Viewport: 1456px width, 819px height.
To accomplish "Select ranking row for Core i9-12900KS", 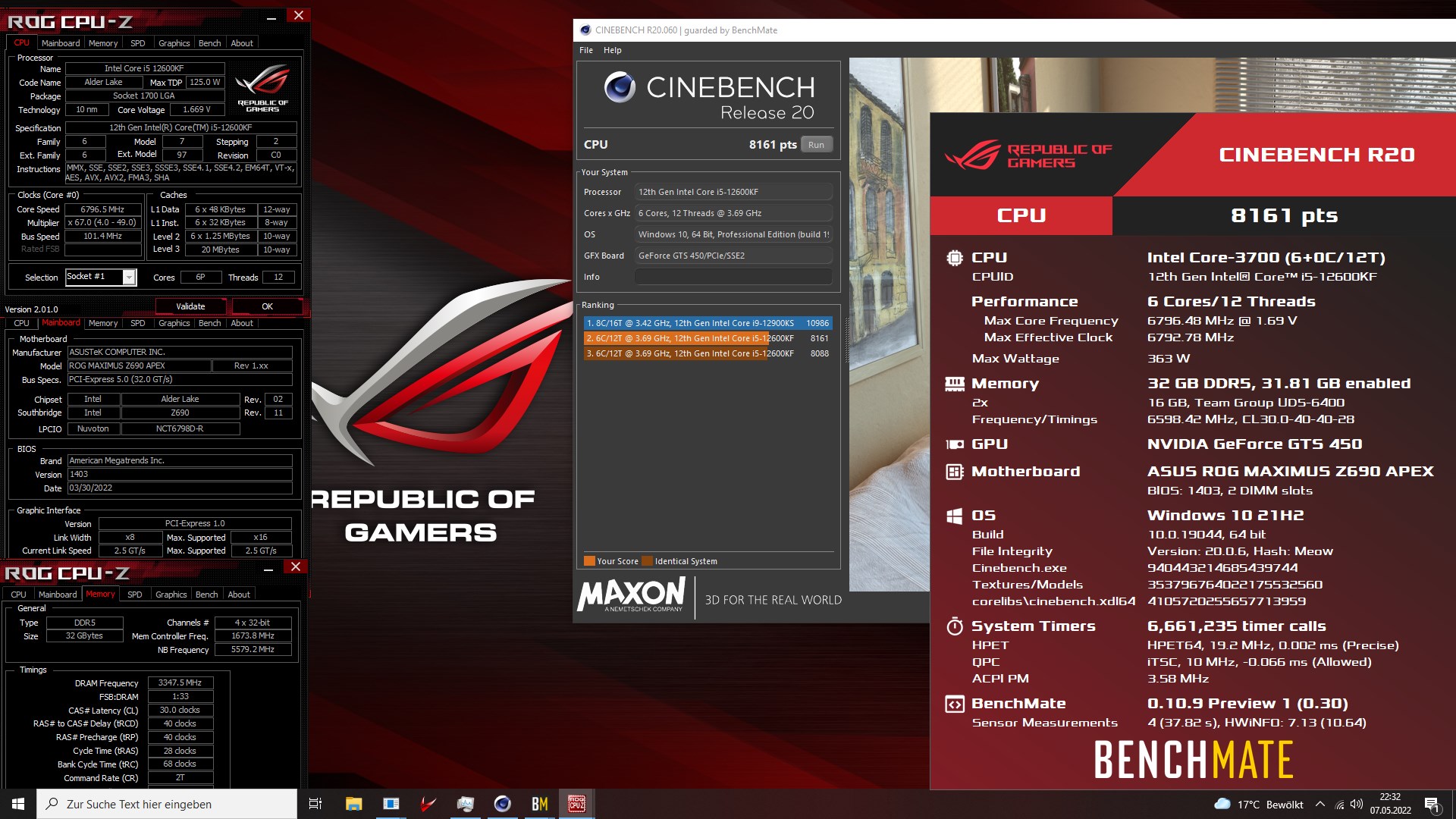I will tap(708, 323).
